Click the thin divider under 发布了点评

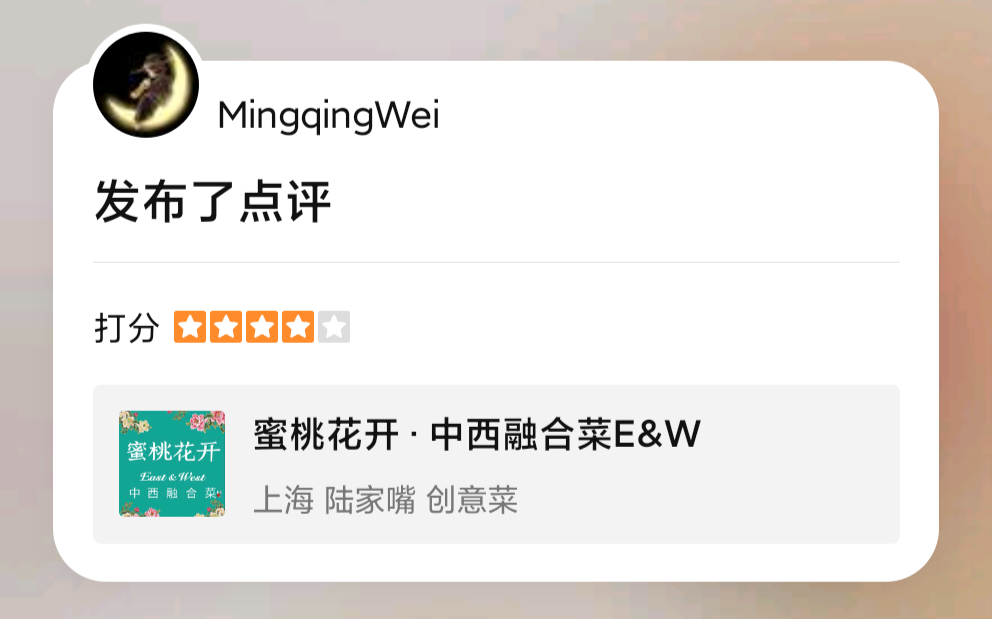coord(496,262)
